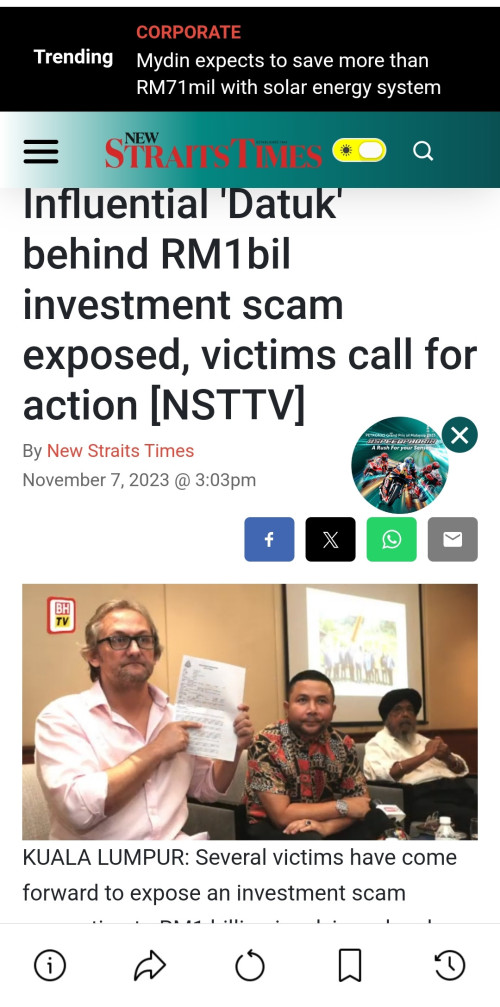
Task: Tap the Trending label in top bar
Action: pos(73,57)
